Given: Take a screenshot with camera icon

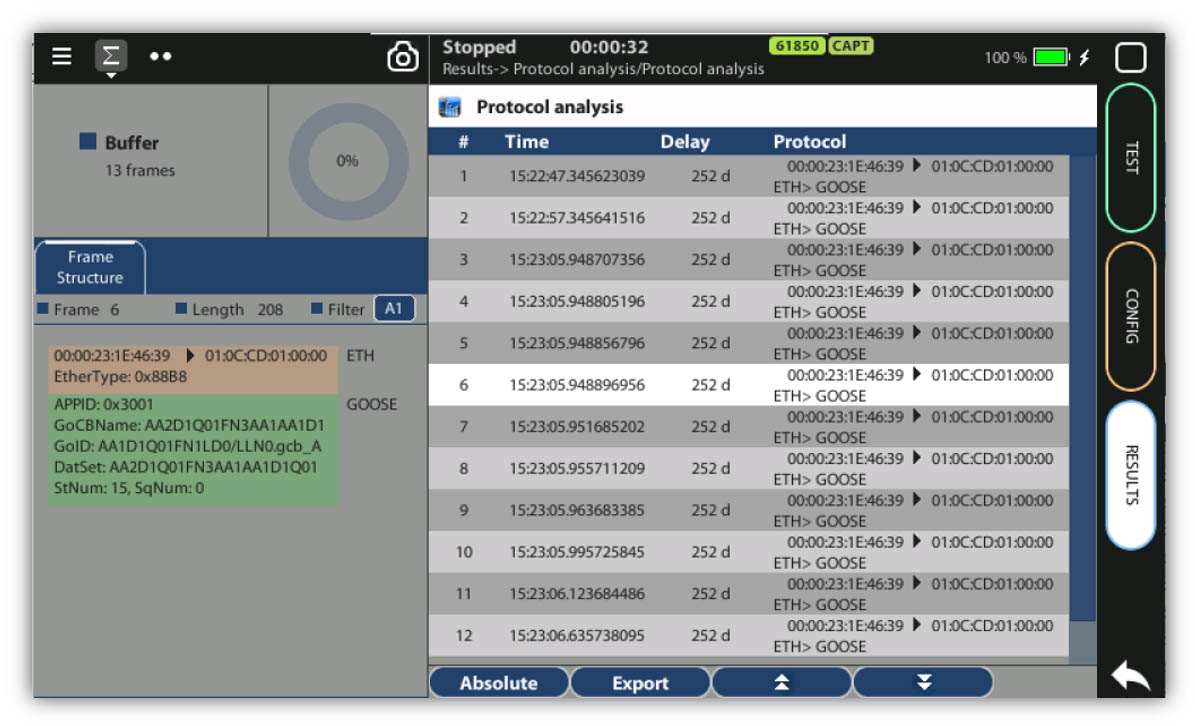Looking at the screenshot, I should coord(402,58).
